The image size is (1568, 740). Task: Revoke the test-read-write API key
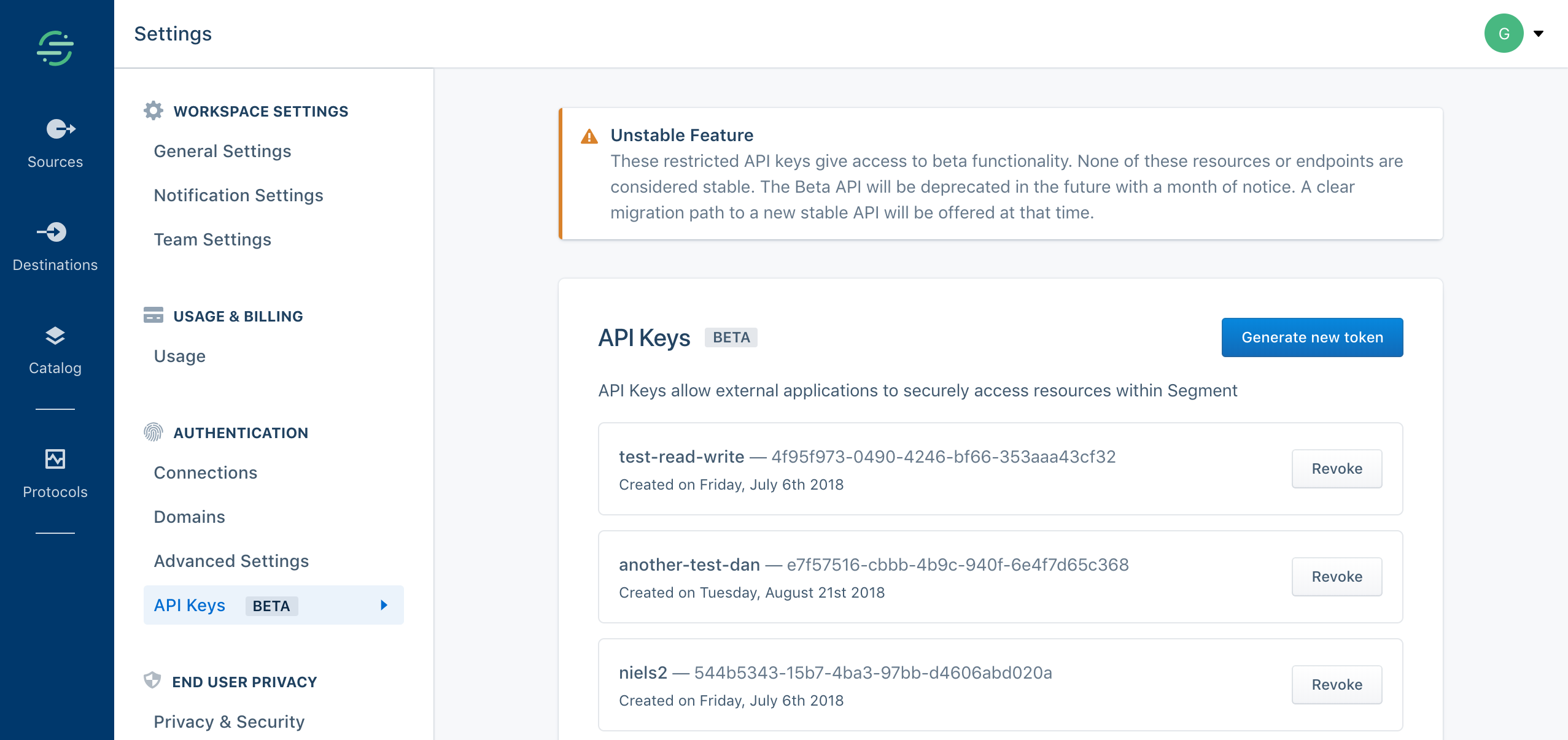[1336, 468]
